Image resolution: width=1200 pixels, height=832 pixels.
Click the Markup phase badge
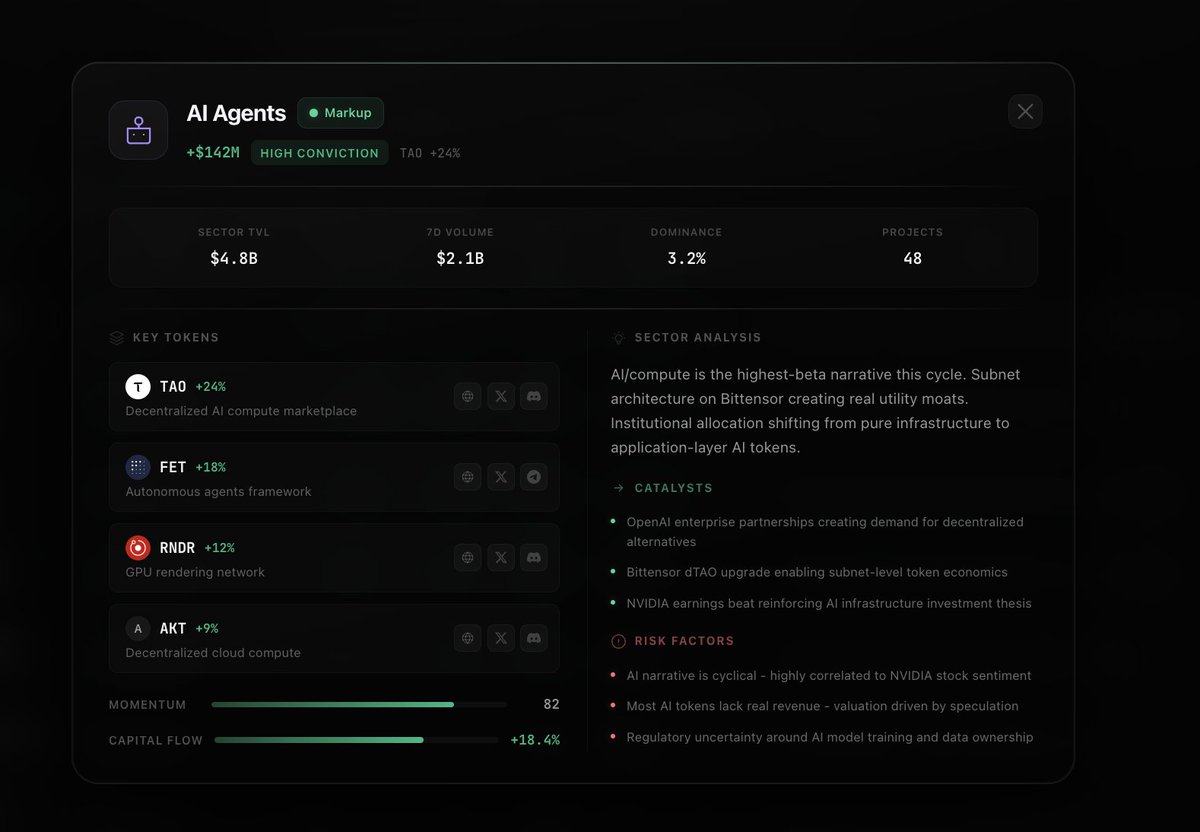(340, 113)
